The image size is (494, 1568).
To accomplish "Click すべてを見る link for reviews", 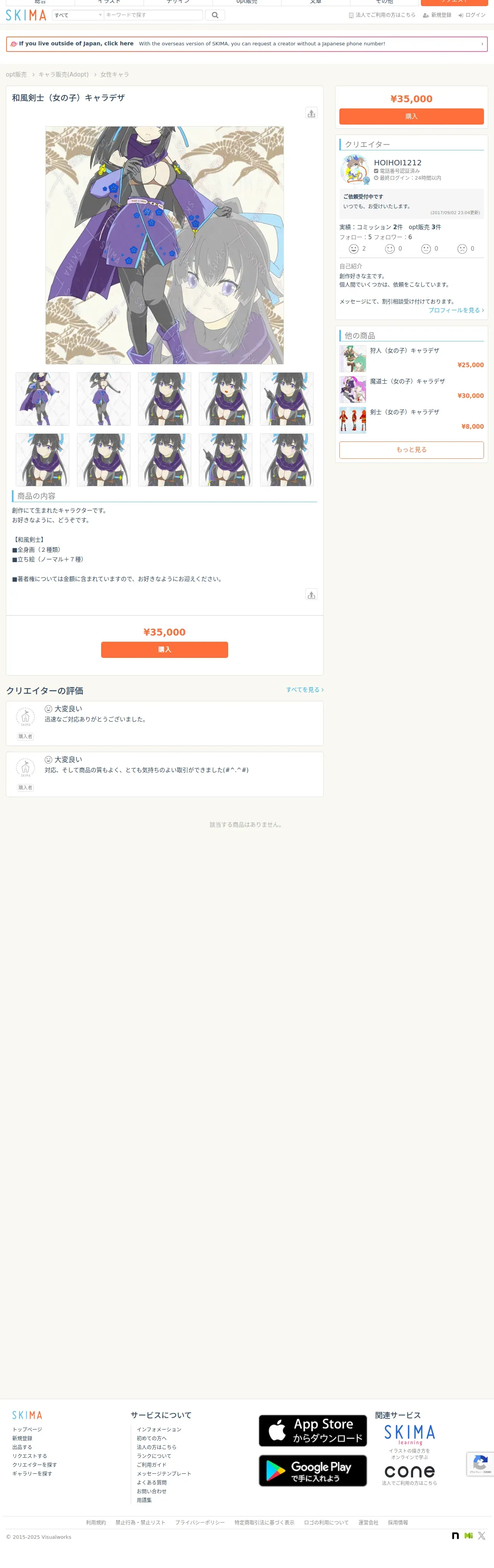I will 305,690.
